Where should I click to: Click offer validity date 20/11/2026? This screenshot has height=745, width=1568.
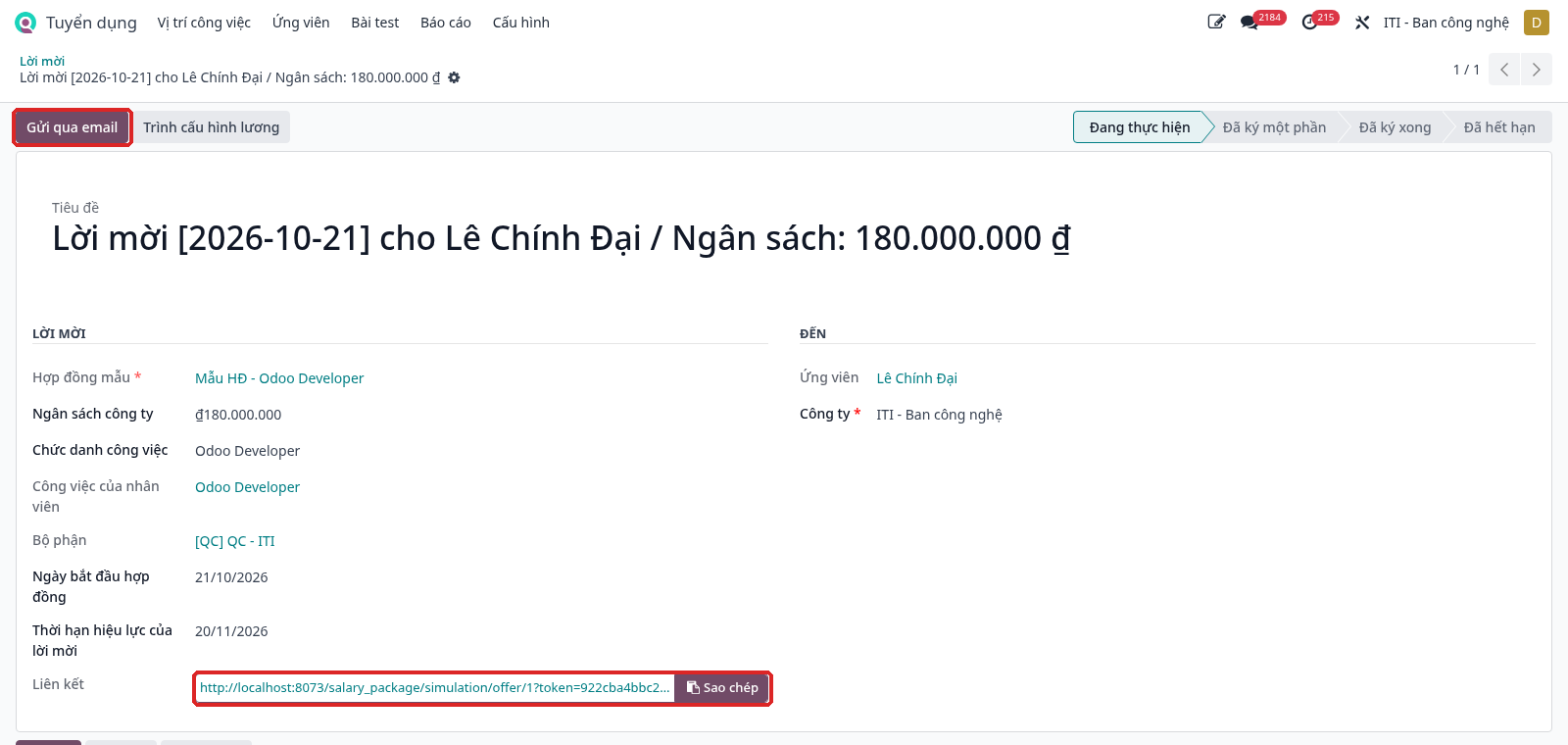pyautogui.click(x=231, y=631)
